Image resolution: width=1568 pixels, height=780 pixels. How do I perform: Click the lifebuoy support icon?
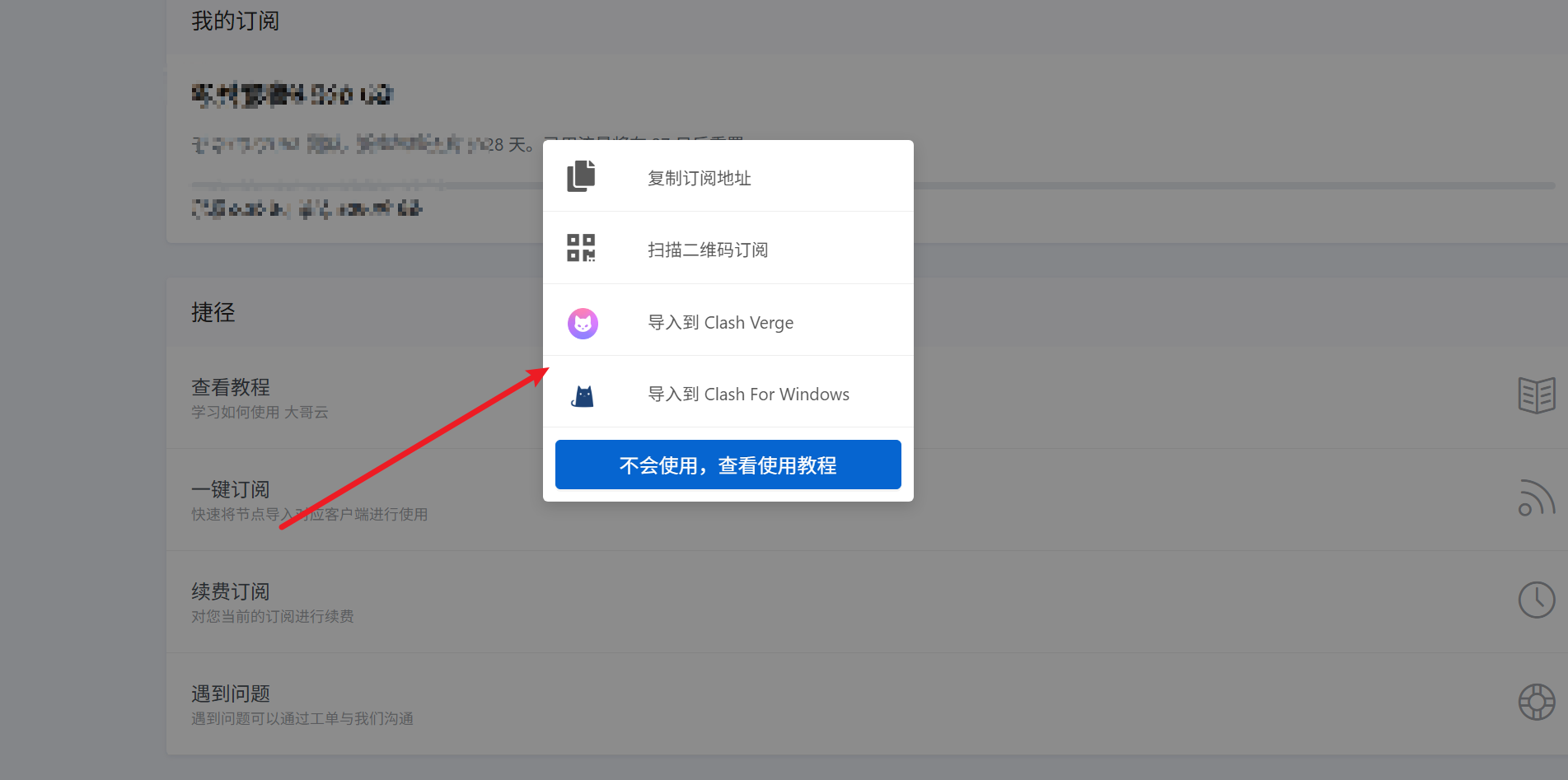pos(1537,702)
